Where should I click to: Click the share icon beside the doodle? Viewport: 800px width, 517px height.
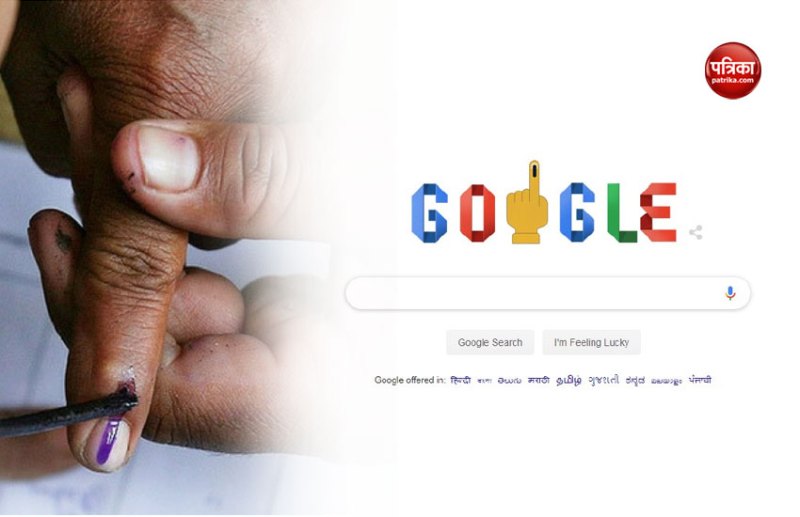pyautogui.click(x=695, y=232)
